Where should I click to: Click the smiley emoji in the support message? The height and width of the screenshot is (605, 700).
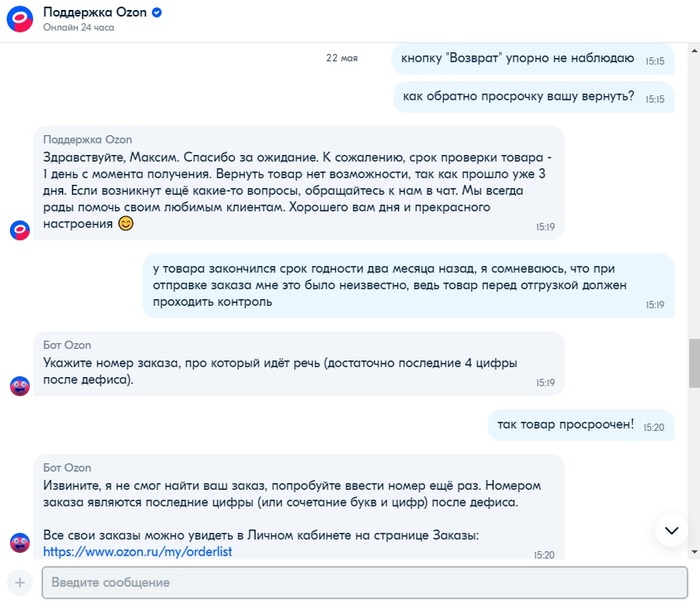(x=126, y=223)
